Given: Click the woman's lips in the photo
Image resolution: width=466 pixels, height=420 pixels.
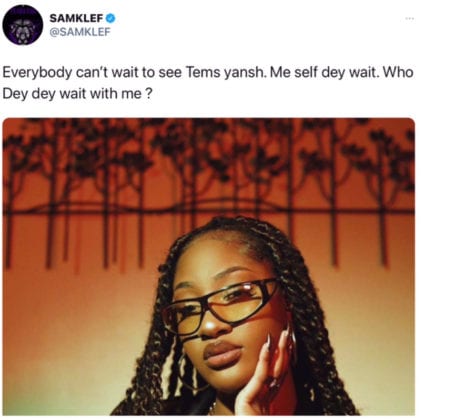Looking at the screenshot, I should tap(222, 355).
